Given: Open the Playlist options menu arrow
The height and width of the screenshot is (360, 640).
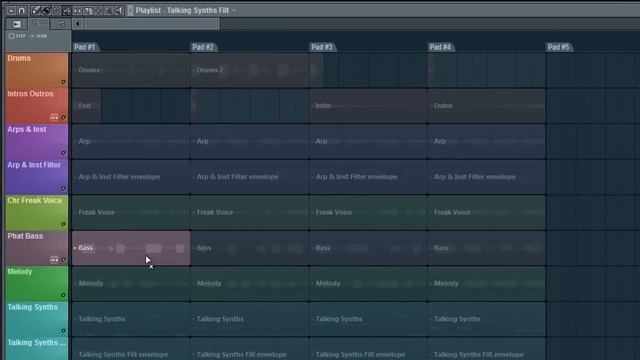Looking at the screenshot, I should [12, 11].
